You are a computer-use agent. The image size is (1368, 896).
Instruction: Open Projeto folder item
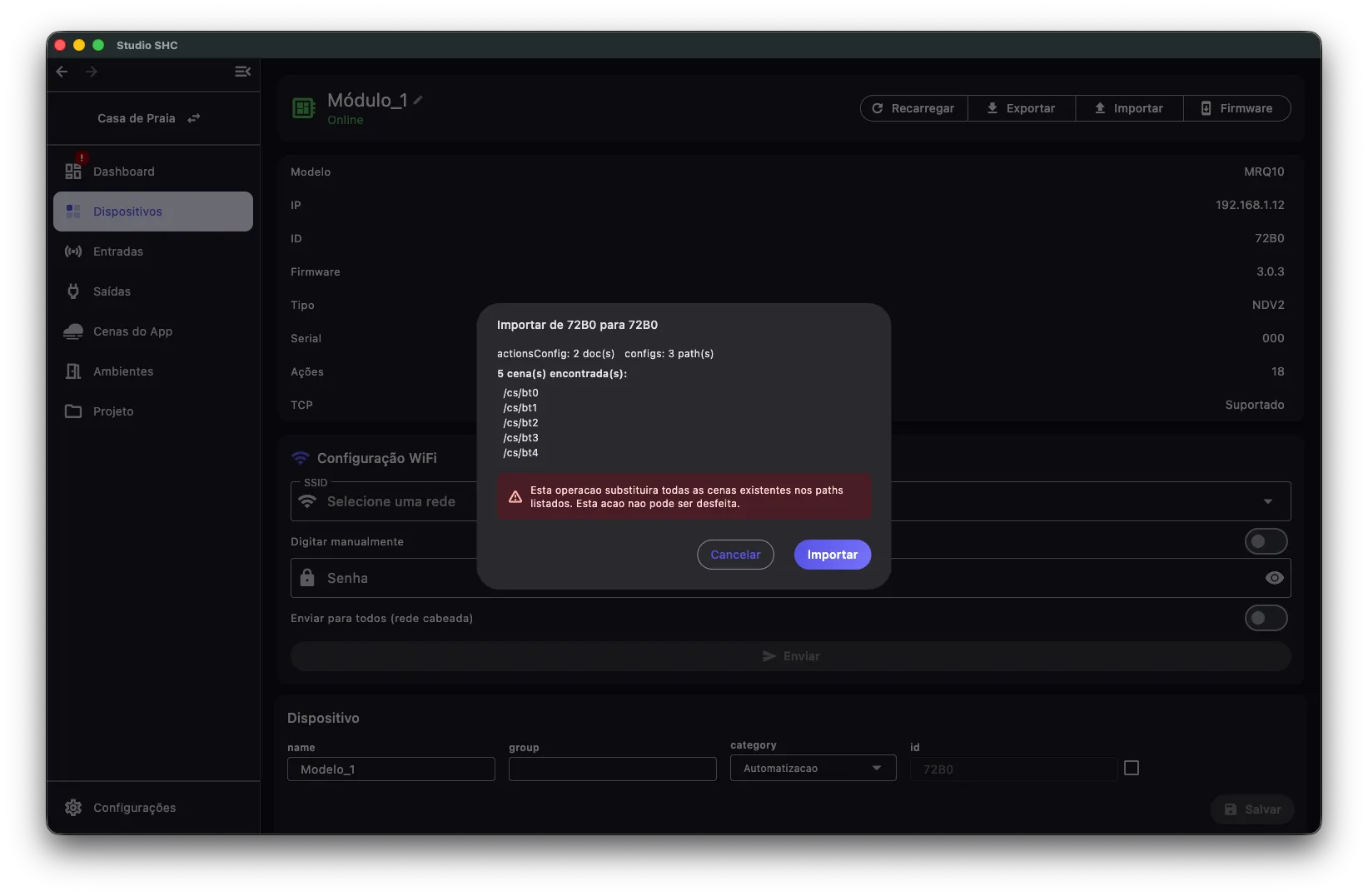click(x=153, y=411)
